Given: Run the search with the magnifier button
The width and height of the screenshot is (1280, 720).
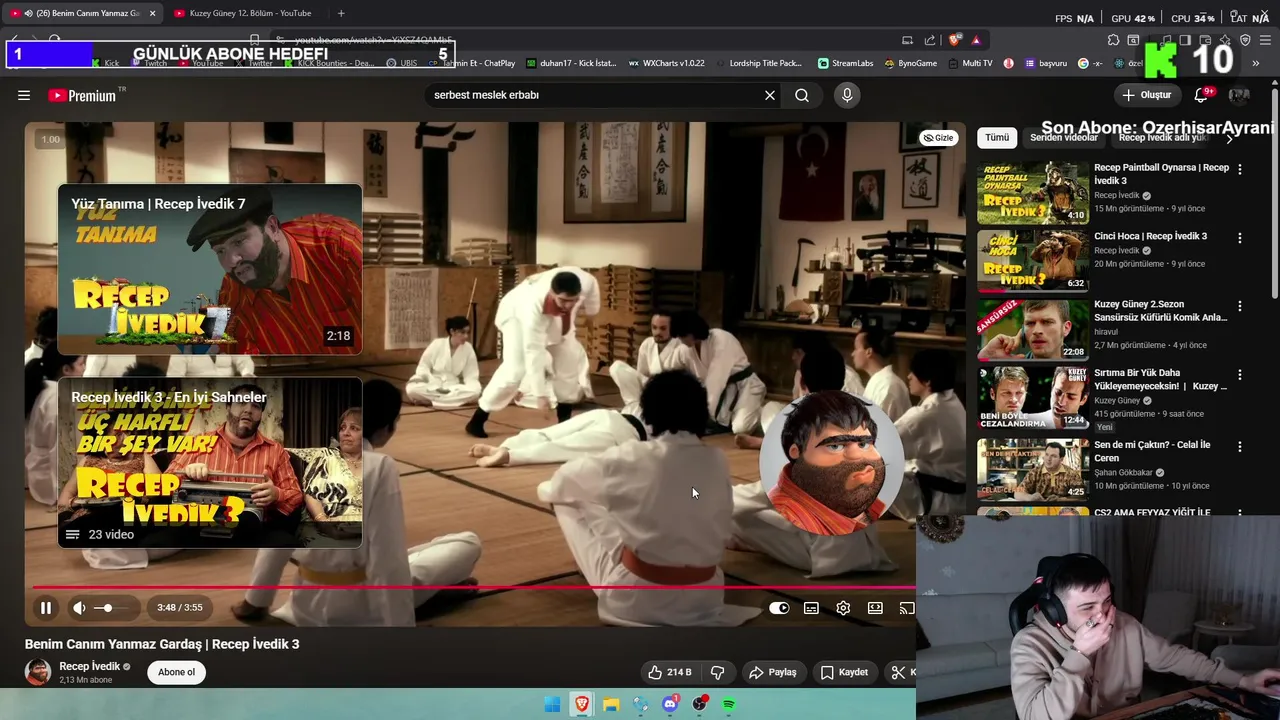Looking at the screenshot, I should pyautogui.click(x=802, y=95).
